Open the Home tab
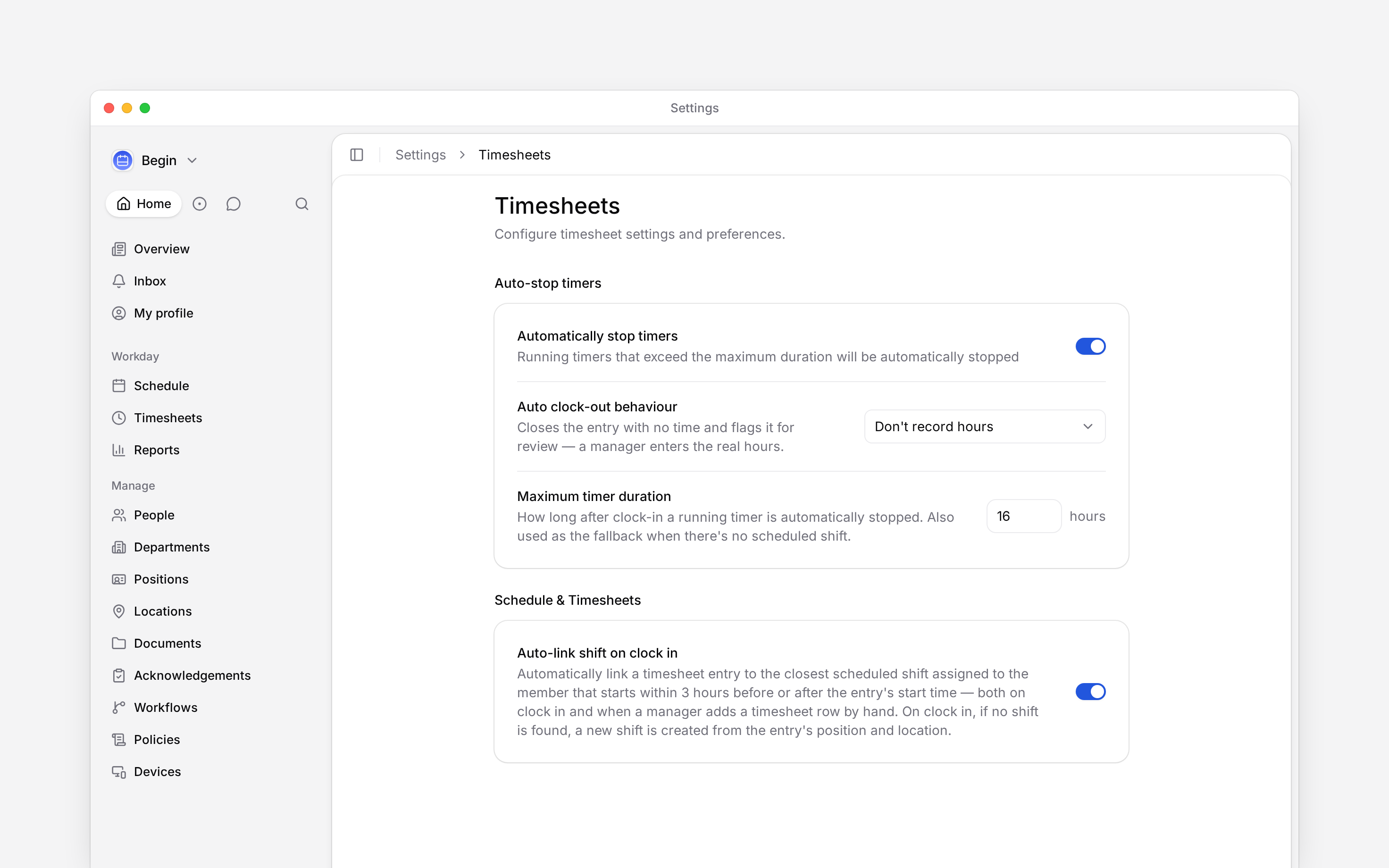The width and height of the screenshot is (1389, 868). 143,204
